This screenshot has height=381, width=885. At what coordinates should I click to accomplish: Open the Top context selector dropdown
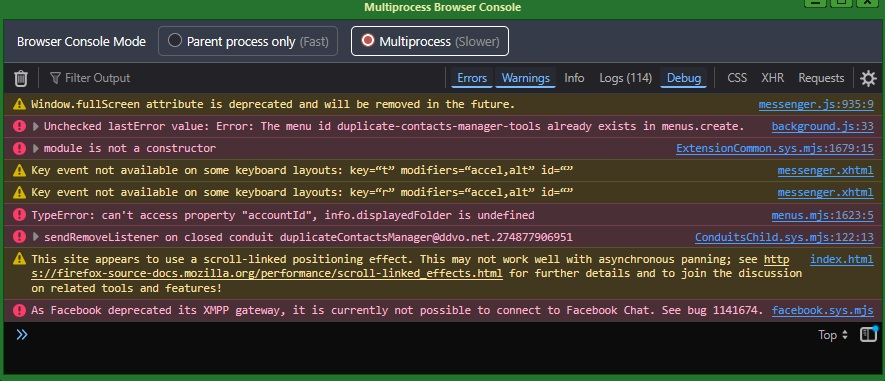tap(833, 335)
